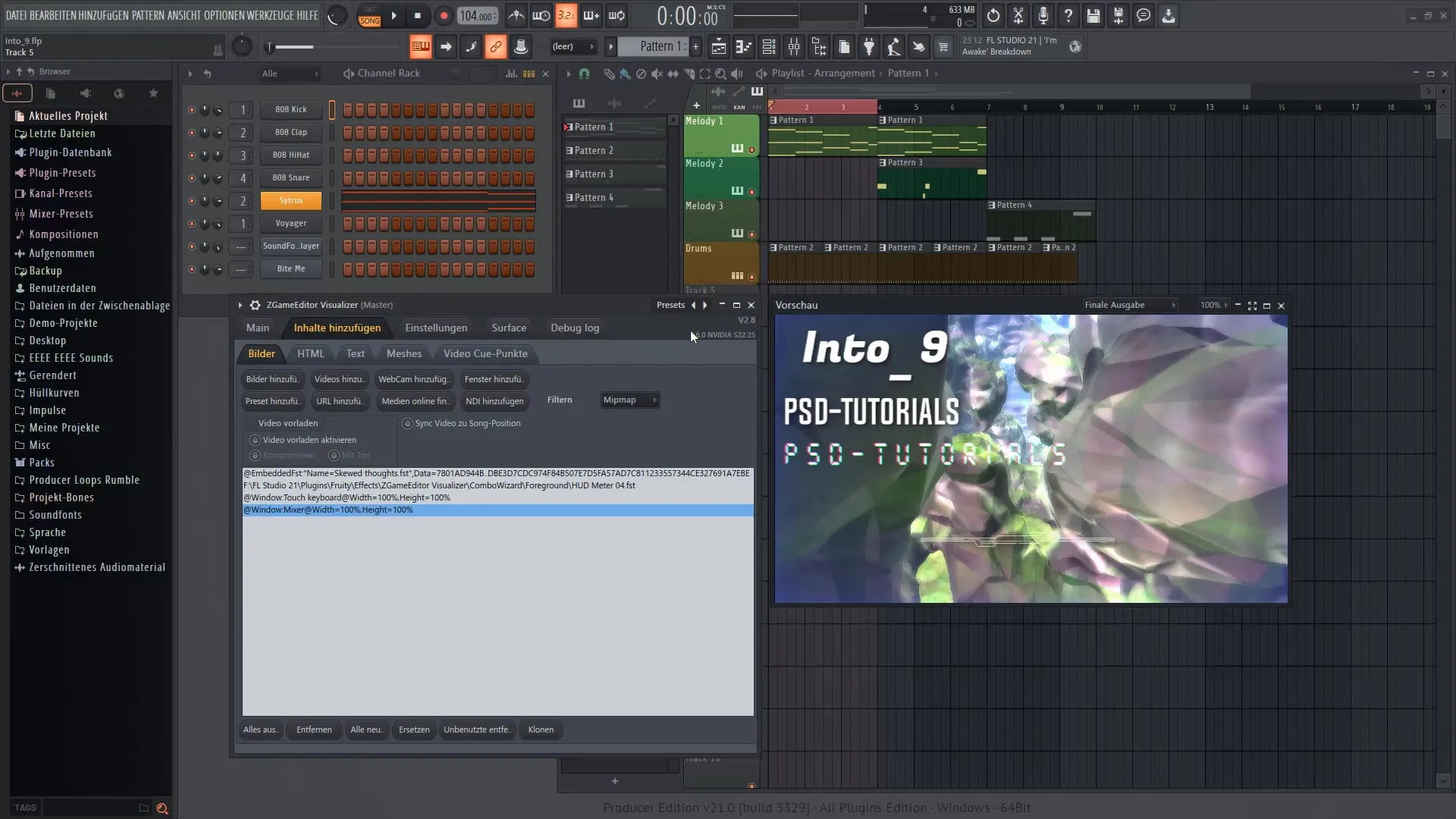This screenshot has width=1456, height=819.
Task: Toggle 'Video vorladen aktivieren' checkbox
Action: tap(254, 440)
